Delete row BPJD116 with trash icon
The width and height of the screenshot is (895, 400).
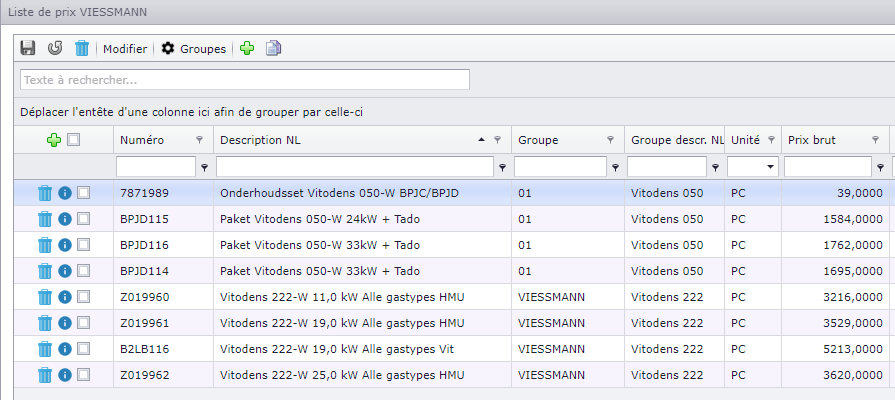click(x=45, y=245)
